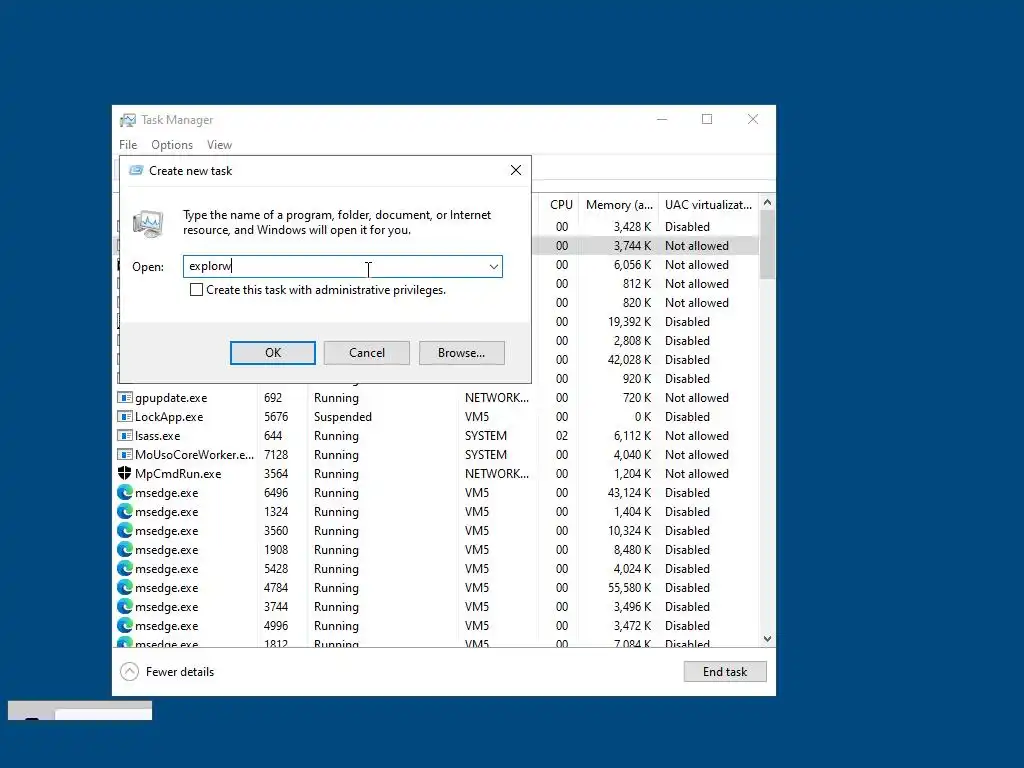Click the Edge icon for PID 4784
The width and height of the screenshot is (1024, 768).
pos(125,587)
